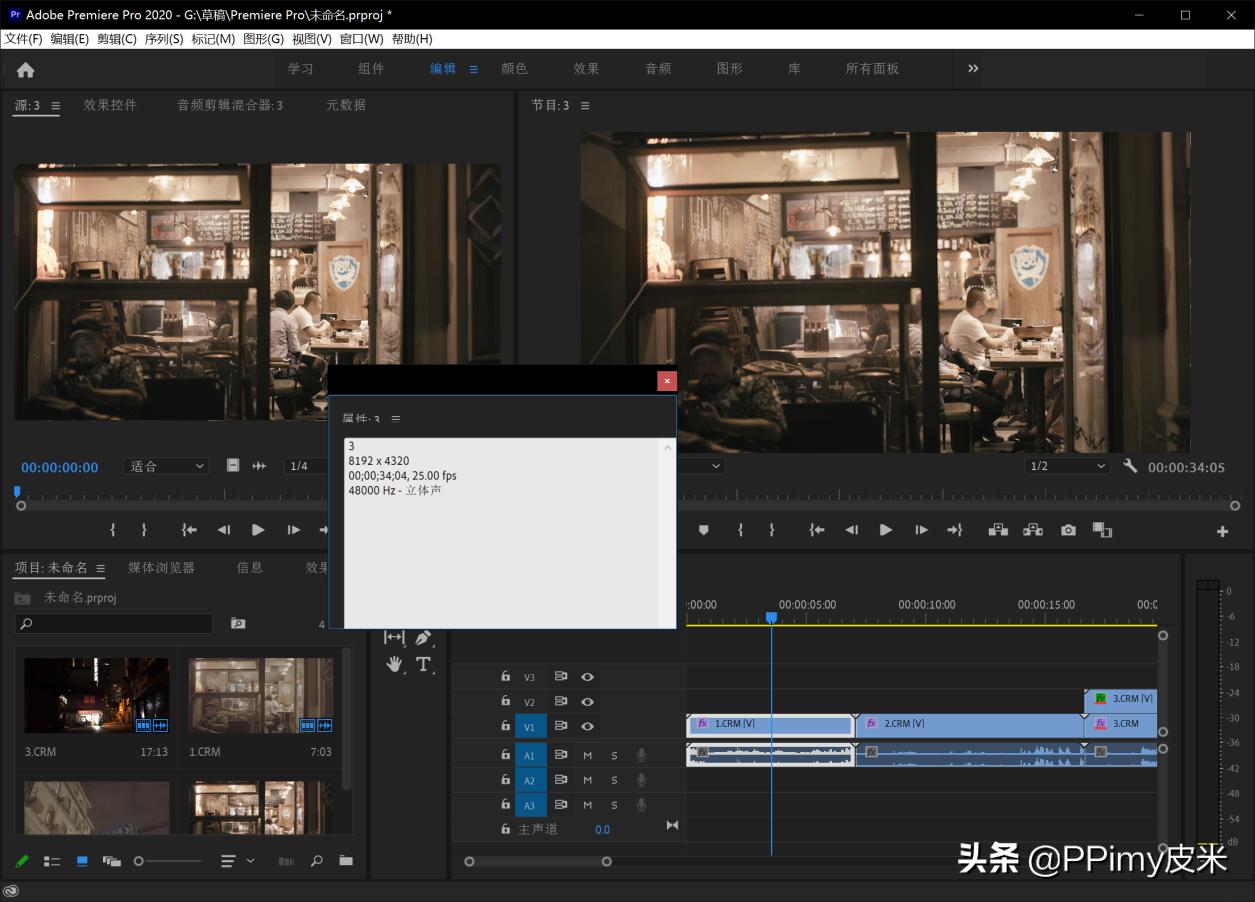Viewport: 1255px width, 902px height.
Task: Select the Hand tool in the timeline toolbar
Action: (x=394, y=663)
